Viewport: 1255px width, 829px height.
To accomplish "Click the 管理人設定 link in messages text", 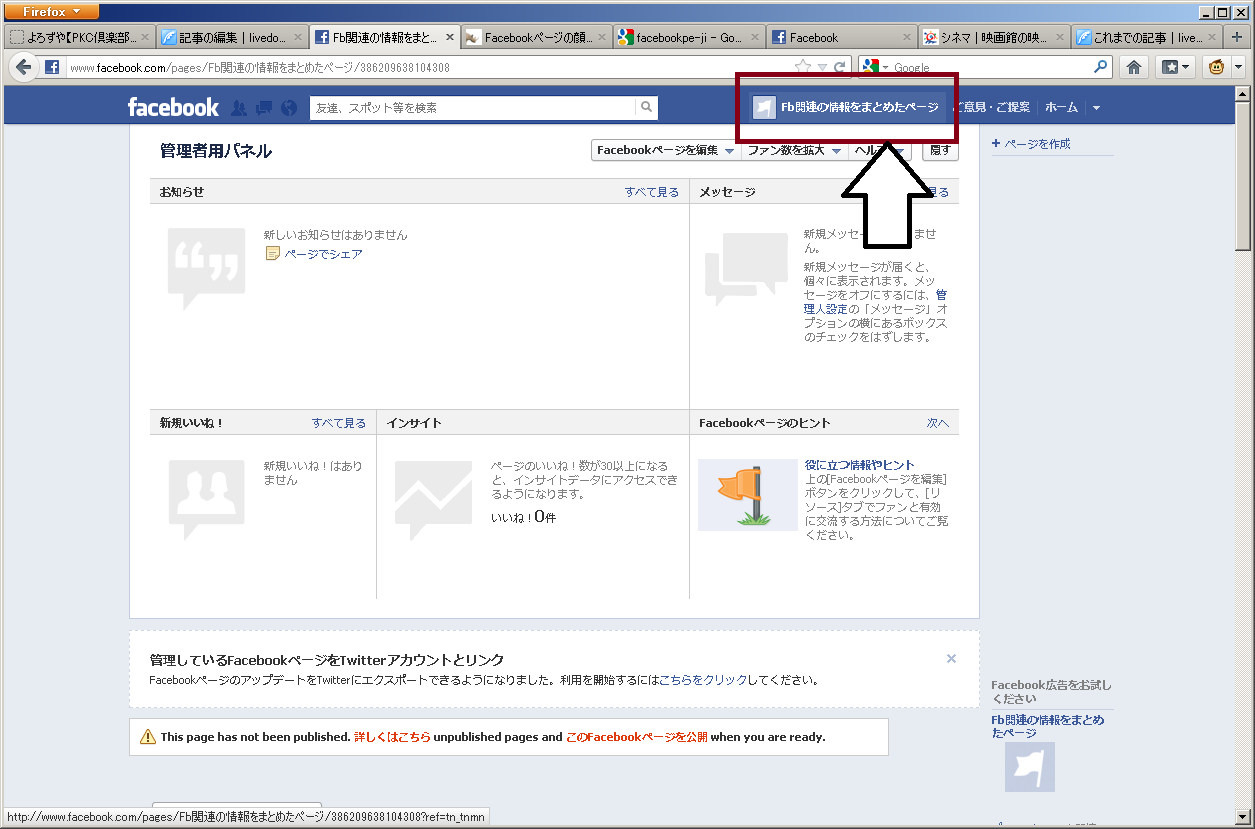I will pyautogui.click(x=875, y=302).
